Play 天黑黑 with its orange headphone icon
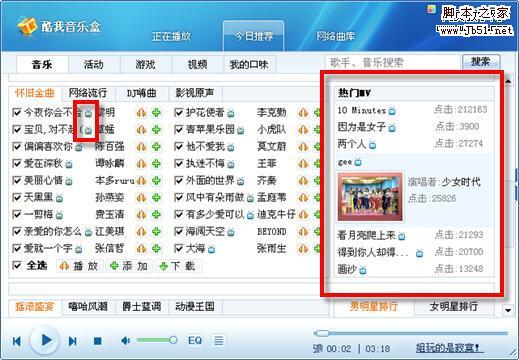 coord(141,198)
